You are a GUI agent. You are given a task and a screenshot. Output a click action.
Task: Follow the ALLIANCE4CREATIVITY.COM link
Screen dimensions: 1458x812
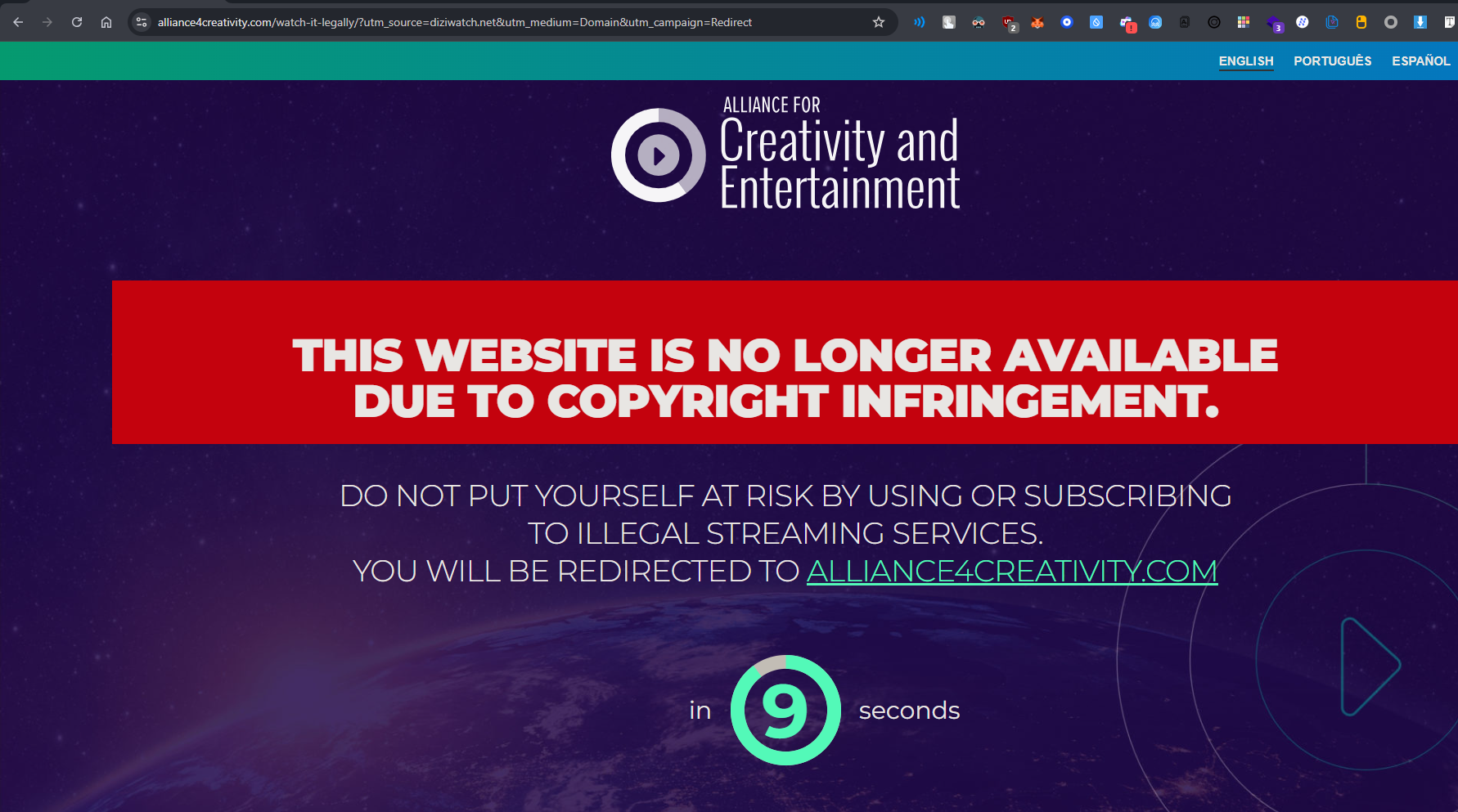1012,571
